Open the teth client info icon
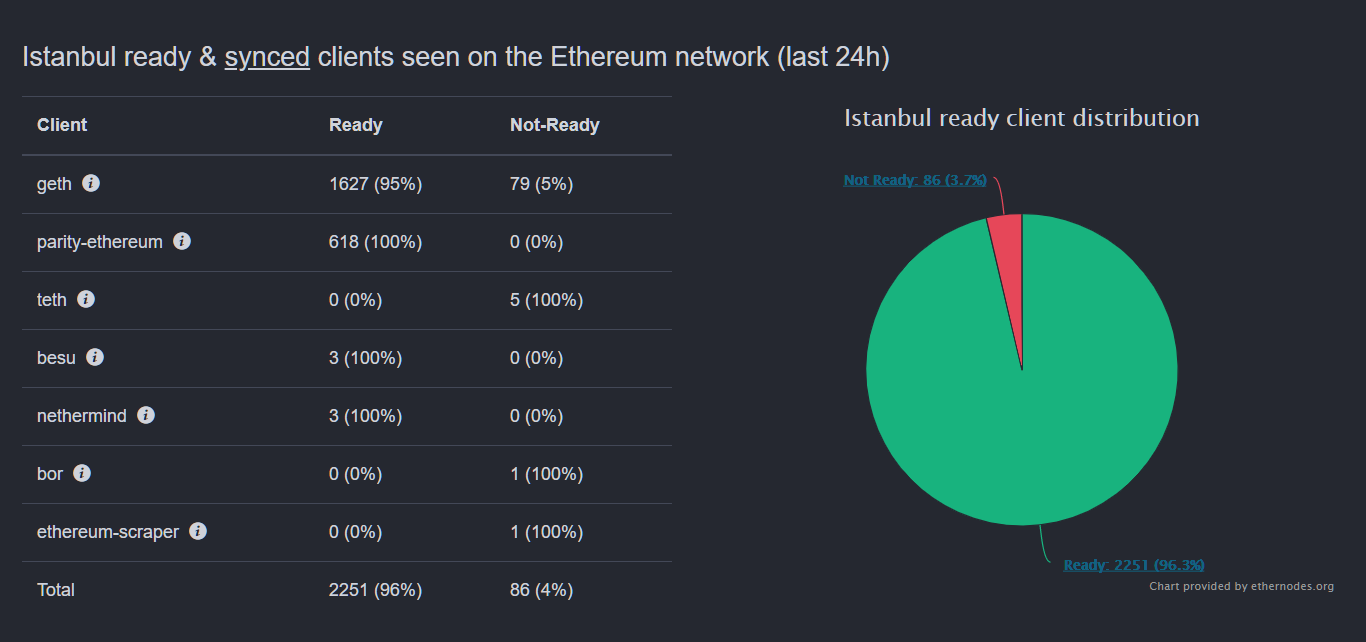1366x642 pixels. point(86,299)
